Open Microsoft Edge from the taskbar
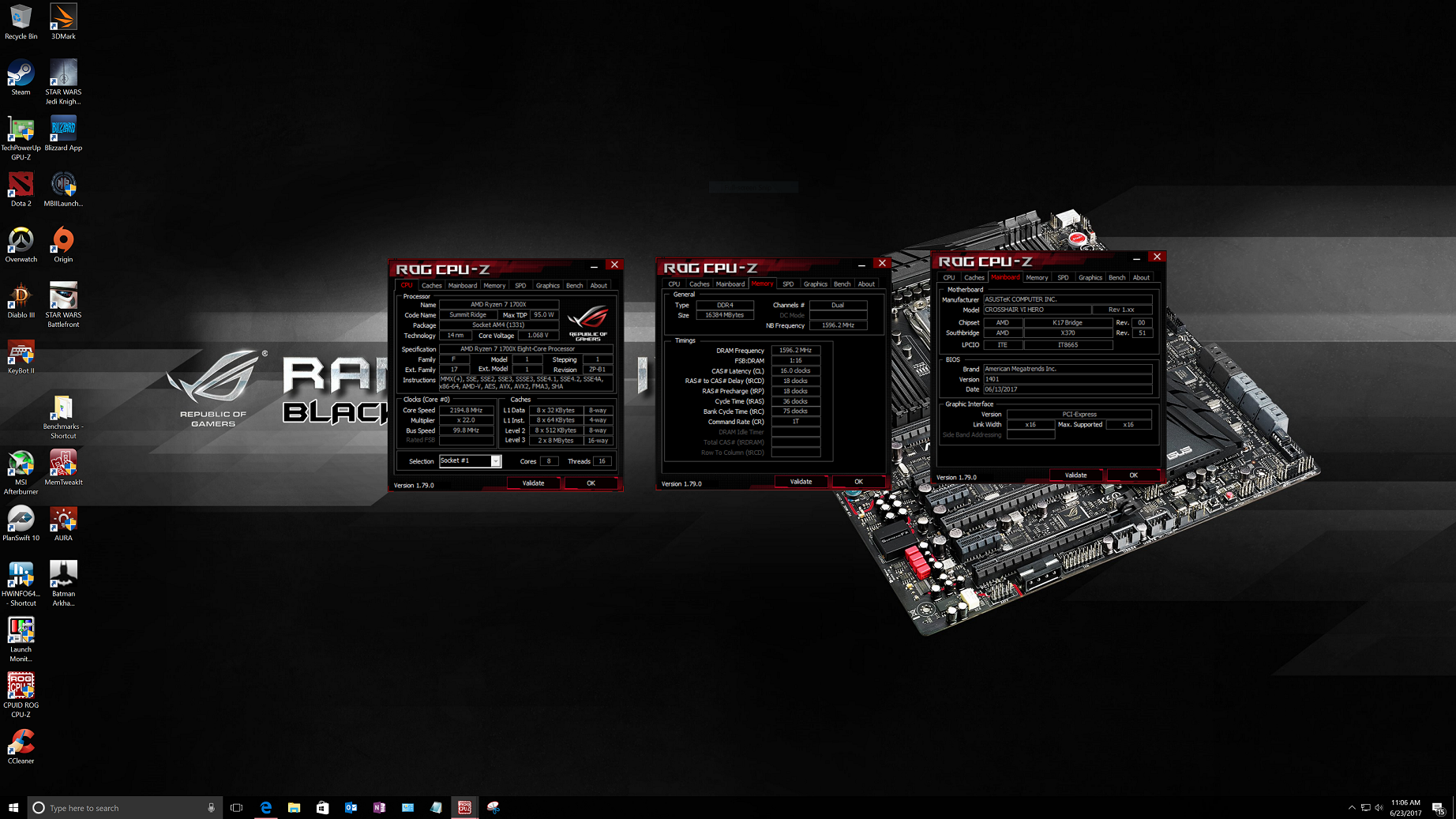This screenshot has height=819, width=1456. [x=266, y=807]
